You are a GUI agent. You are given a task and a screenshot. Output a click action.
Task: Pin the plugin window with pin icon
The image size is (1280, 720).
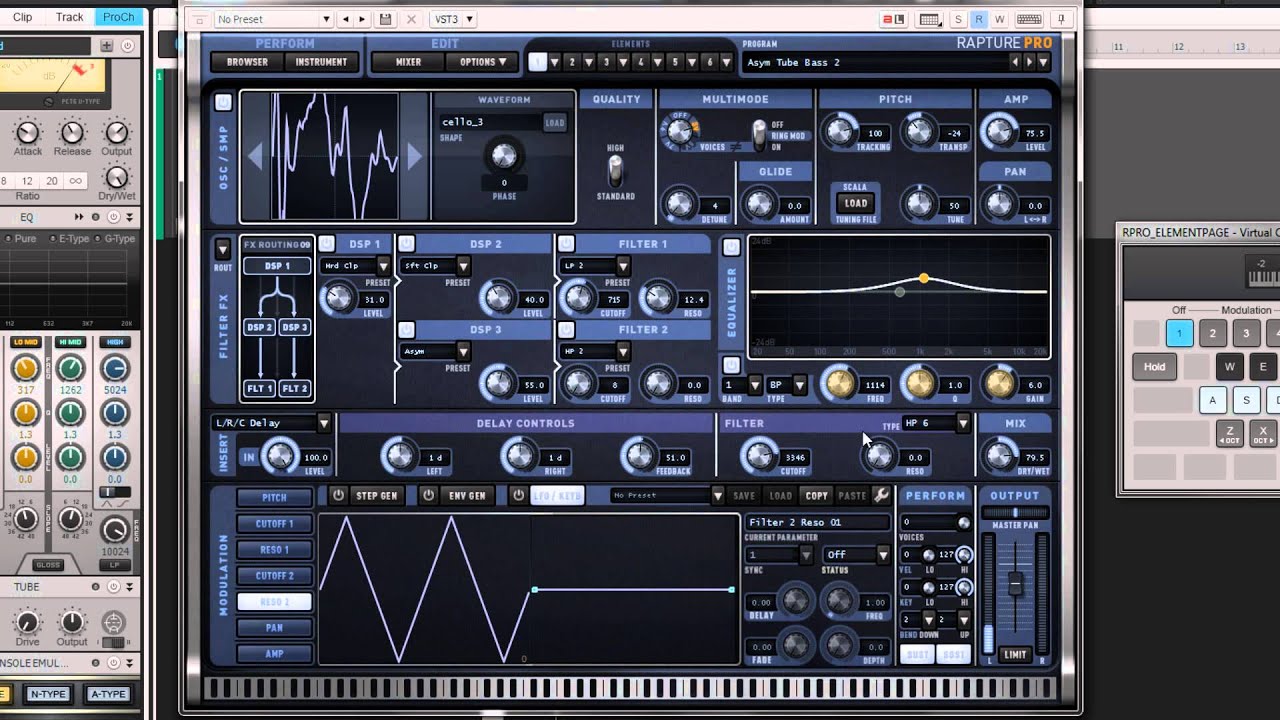coord(1062,19)
